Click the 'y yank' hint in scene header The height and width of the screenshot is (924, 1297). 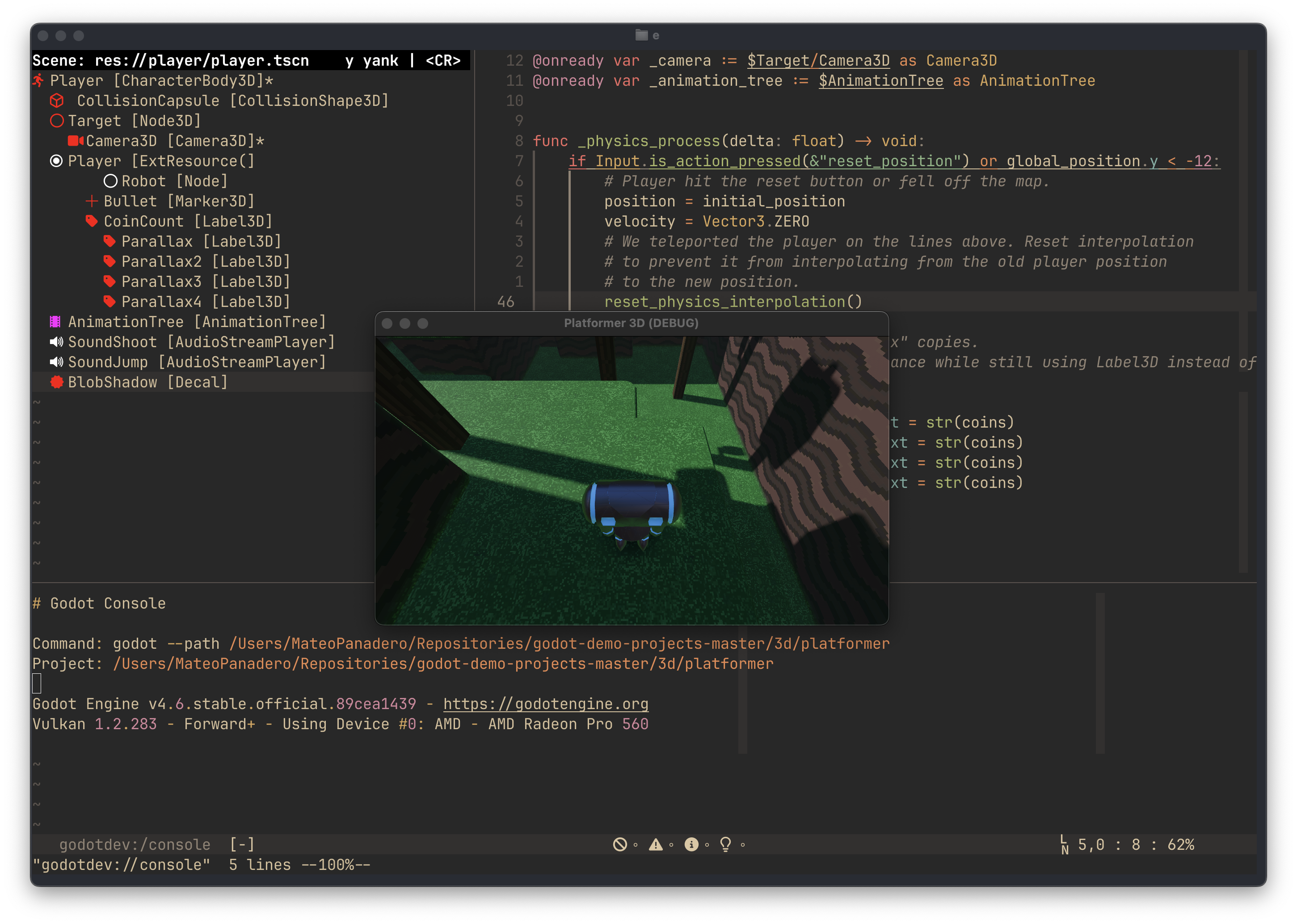click(x=372, y=60)
